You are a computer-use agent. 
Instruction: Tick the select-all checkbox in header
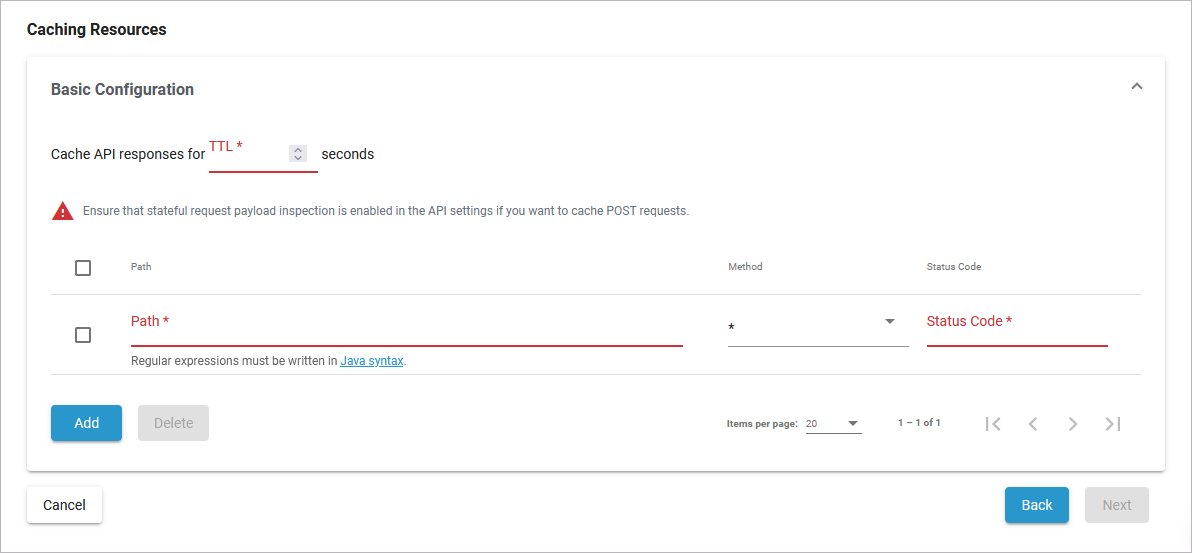tap(83, 268)
